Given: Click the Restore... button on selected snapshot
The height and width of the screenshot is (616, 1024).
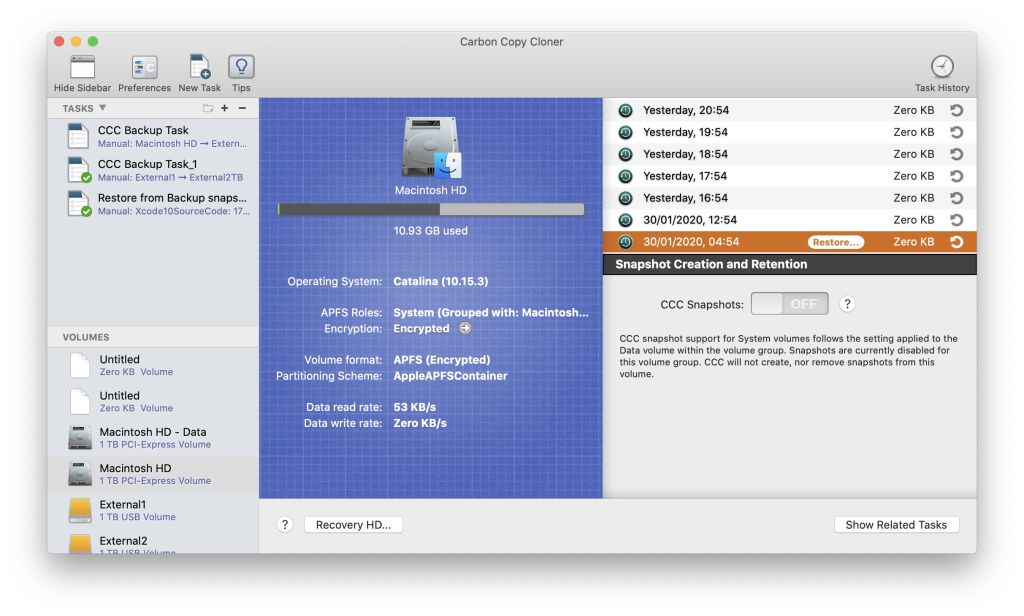Looking at the screenshot, I should pos(835,242).
